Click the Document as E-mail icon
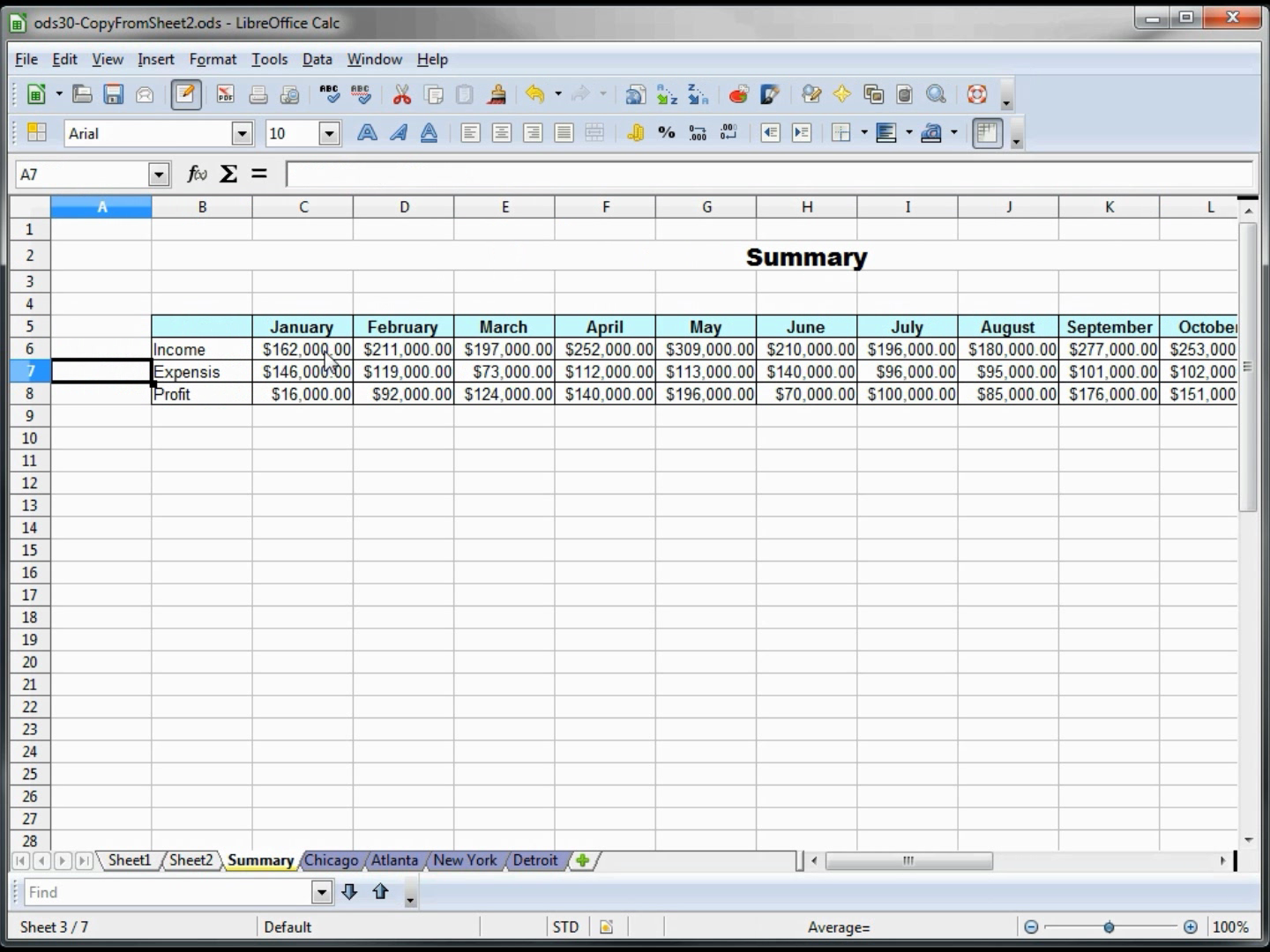1270x952 pixels. tap(145, 94)
